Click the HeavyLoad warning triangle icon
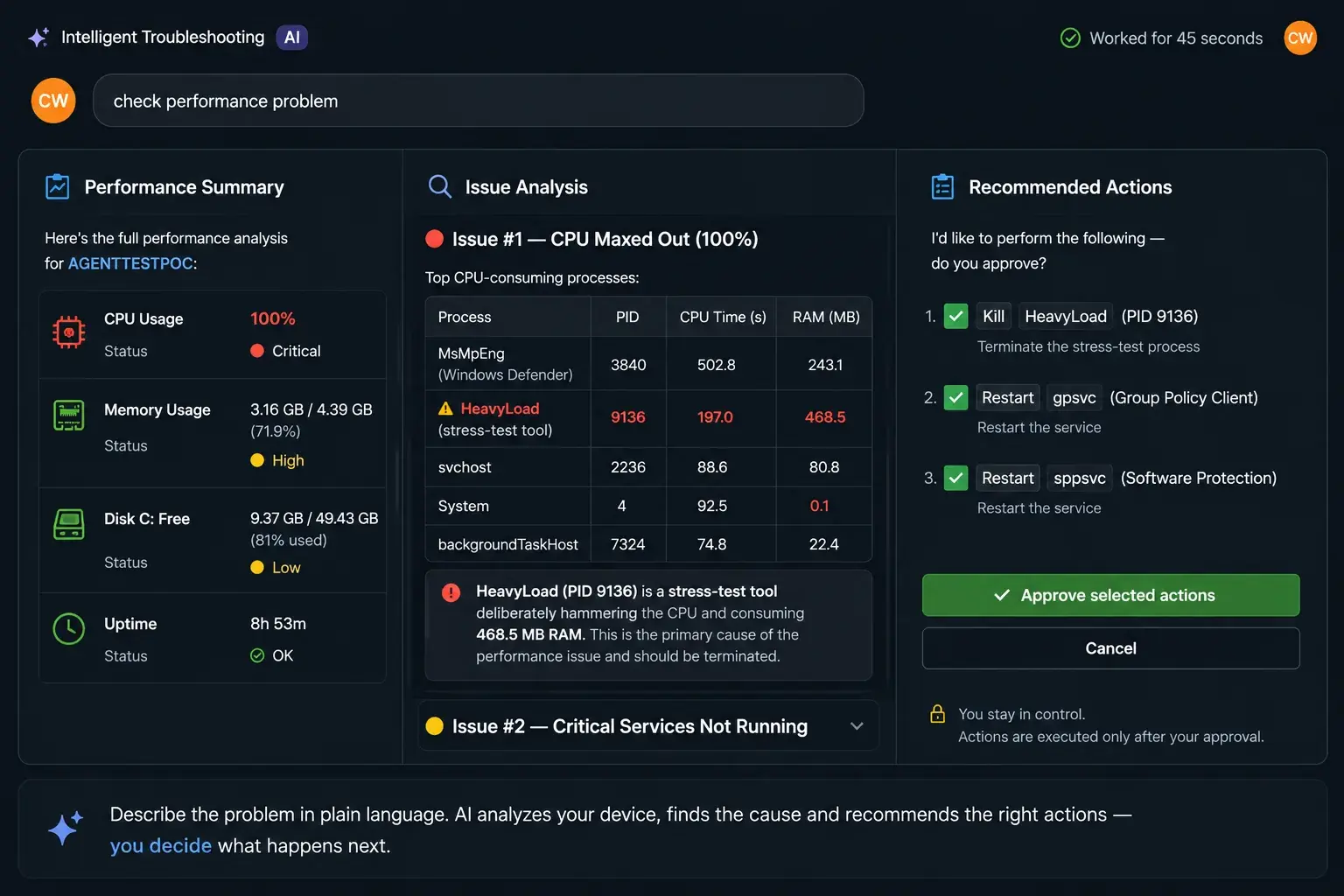This screenshot has height=896, width=1344. [445, 409]
